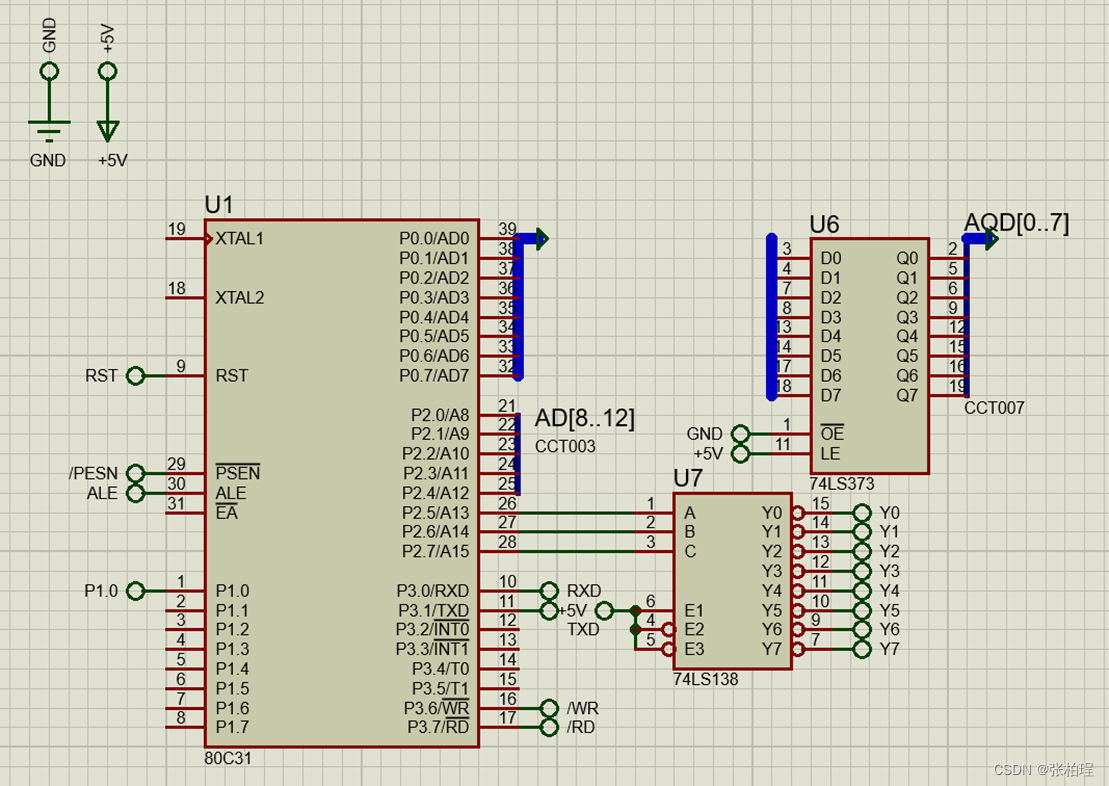
Task: Click the E3 pin name on U7
Action: coord(694,649)
